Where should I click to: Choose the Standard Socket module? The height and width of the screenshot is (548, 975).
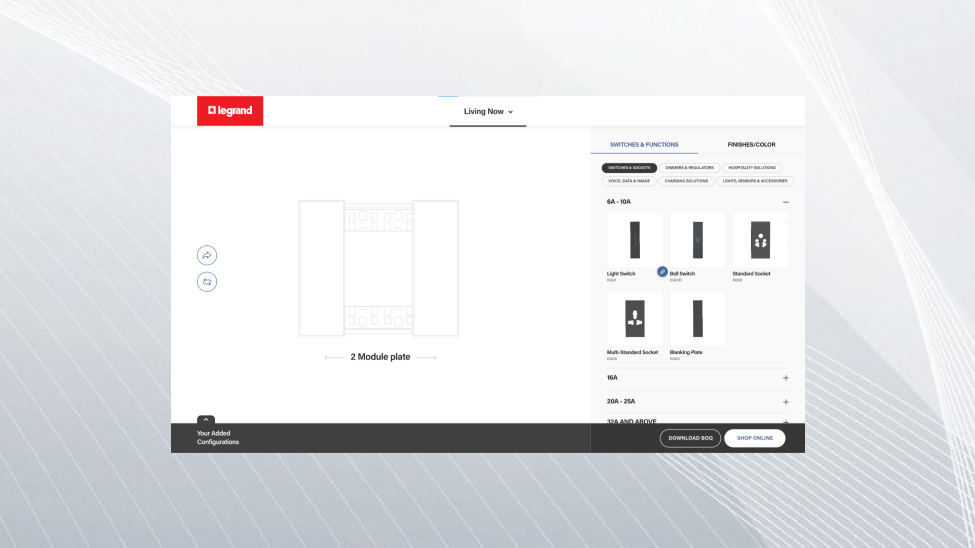point(760,240)
